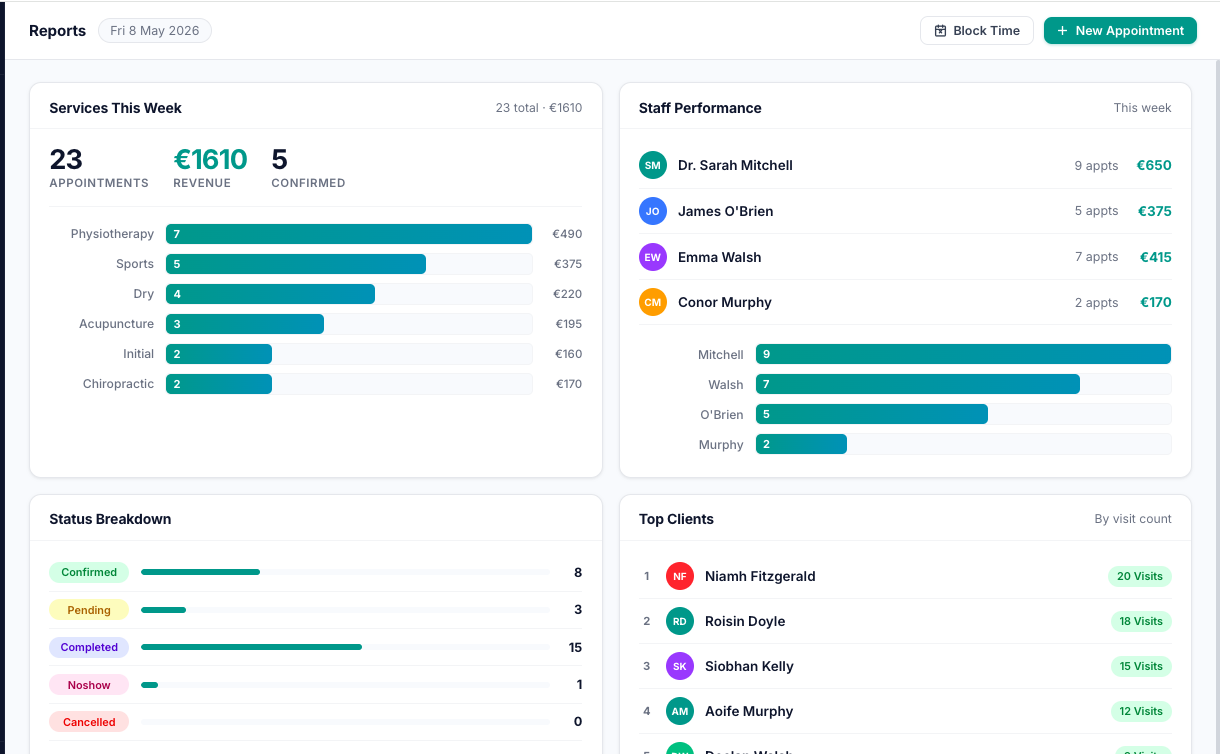Click the 20 Visits badge
The height and width of the screenshot is (754, 1220).
1140,576
